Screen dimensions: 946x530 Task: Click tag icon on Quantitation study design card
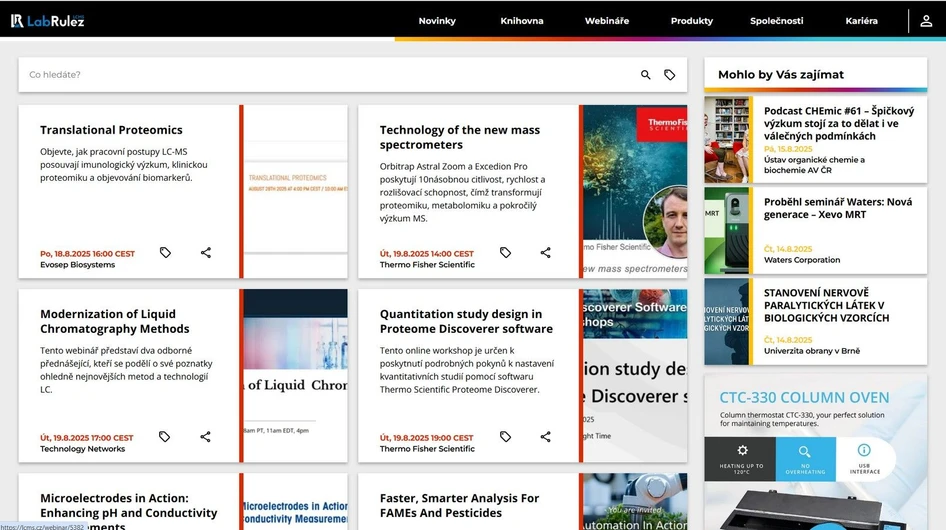(505, 437)
